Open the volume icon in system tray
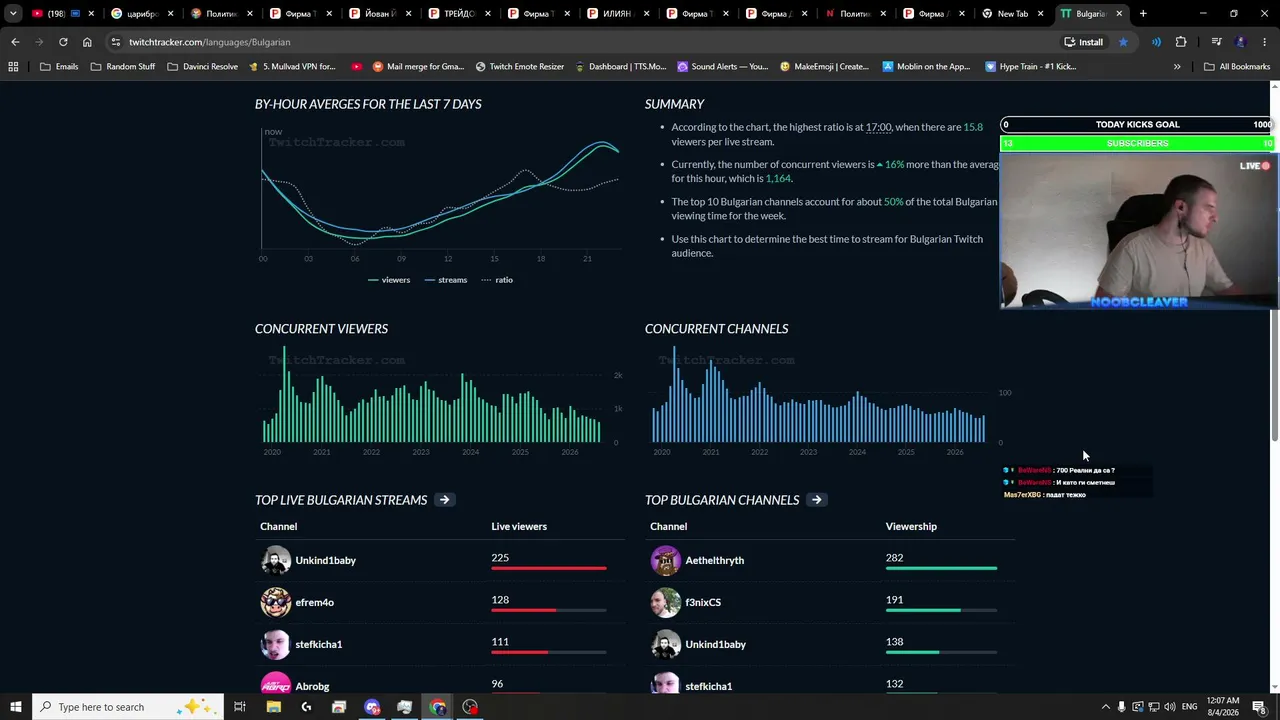The image size is (1280, 720). [1170, 707]
